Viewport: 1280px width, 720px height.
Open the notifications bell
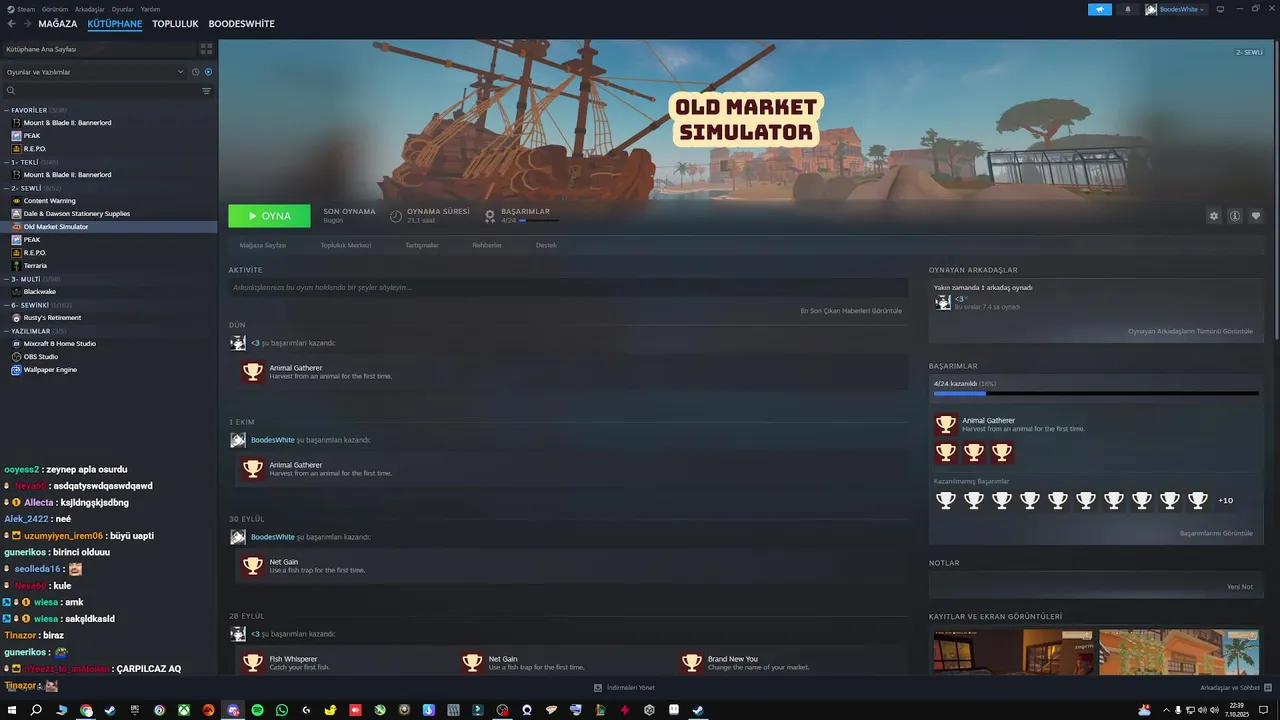1128,9
